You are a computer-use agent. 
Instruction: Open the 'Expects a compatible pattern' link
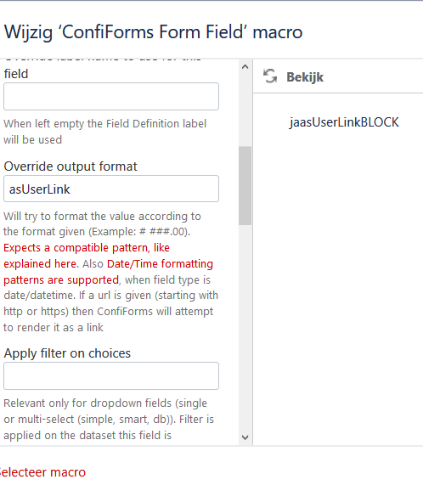(86, 256)
